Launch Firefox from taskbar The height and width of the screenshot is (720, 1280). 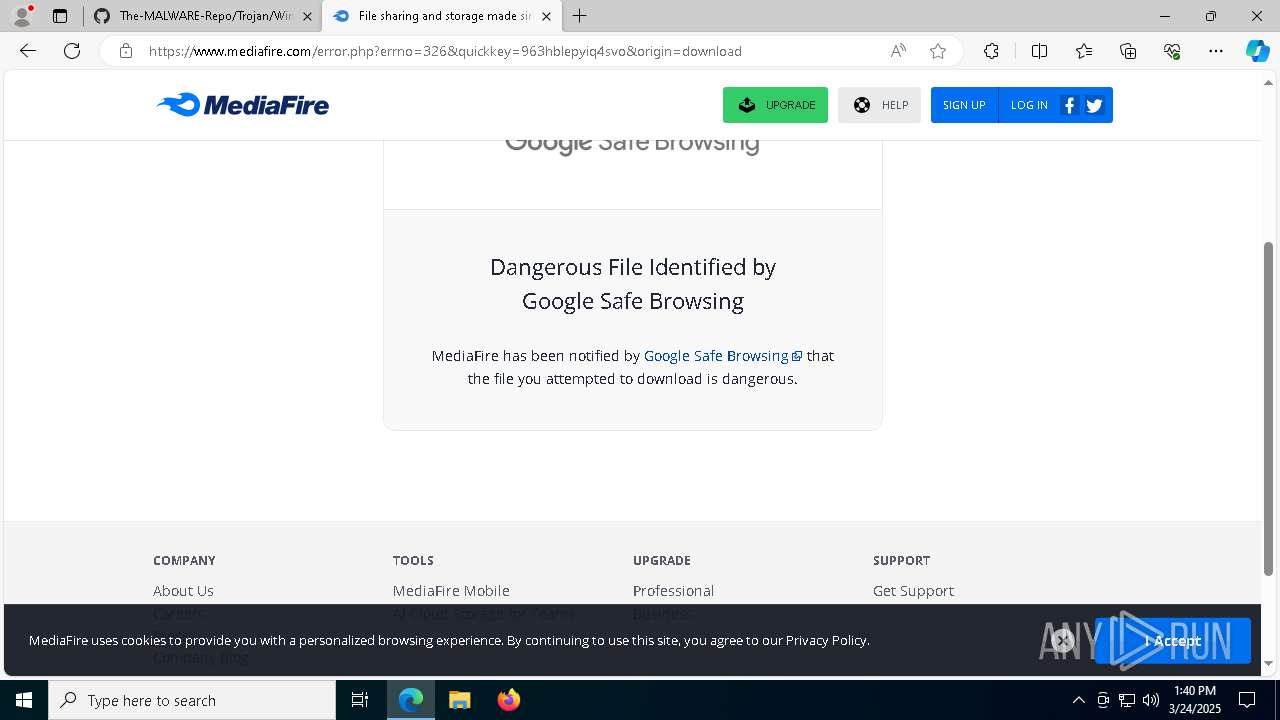point(508,700)
